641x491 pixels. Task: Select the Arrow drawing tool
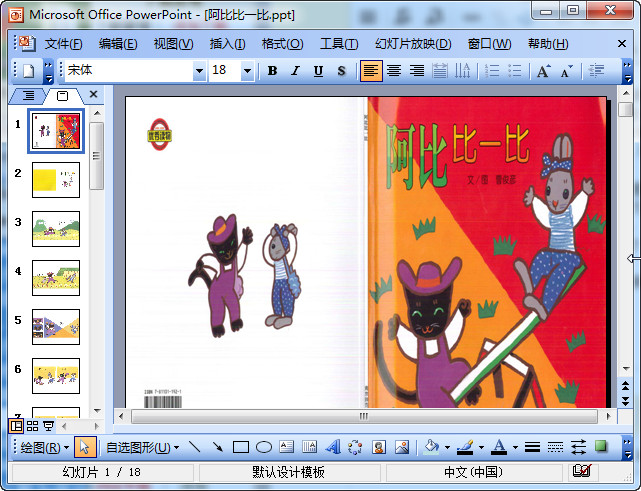[x=217, y=447]
